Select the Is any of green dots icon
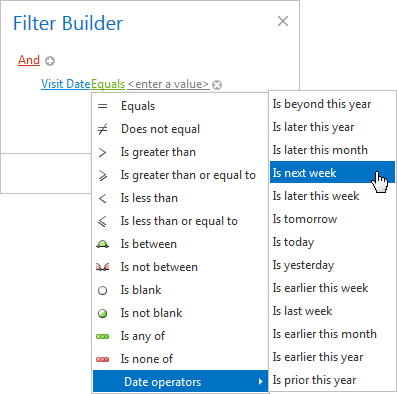 102,336
